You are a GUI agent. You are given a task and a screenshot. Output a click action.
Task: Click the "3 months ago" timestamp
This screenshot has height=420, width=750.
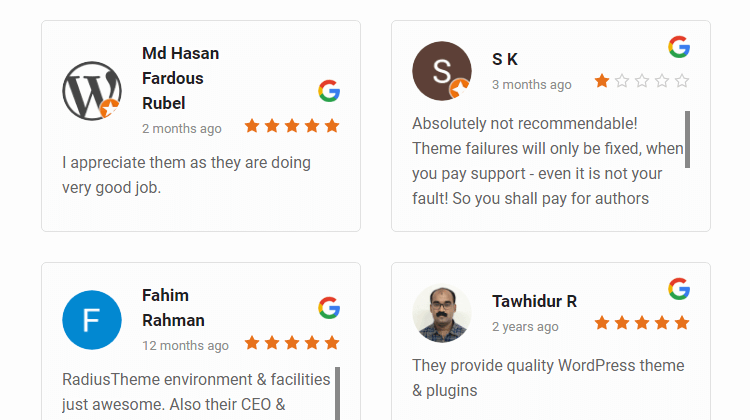point(532,85)
